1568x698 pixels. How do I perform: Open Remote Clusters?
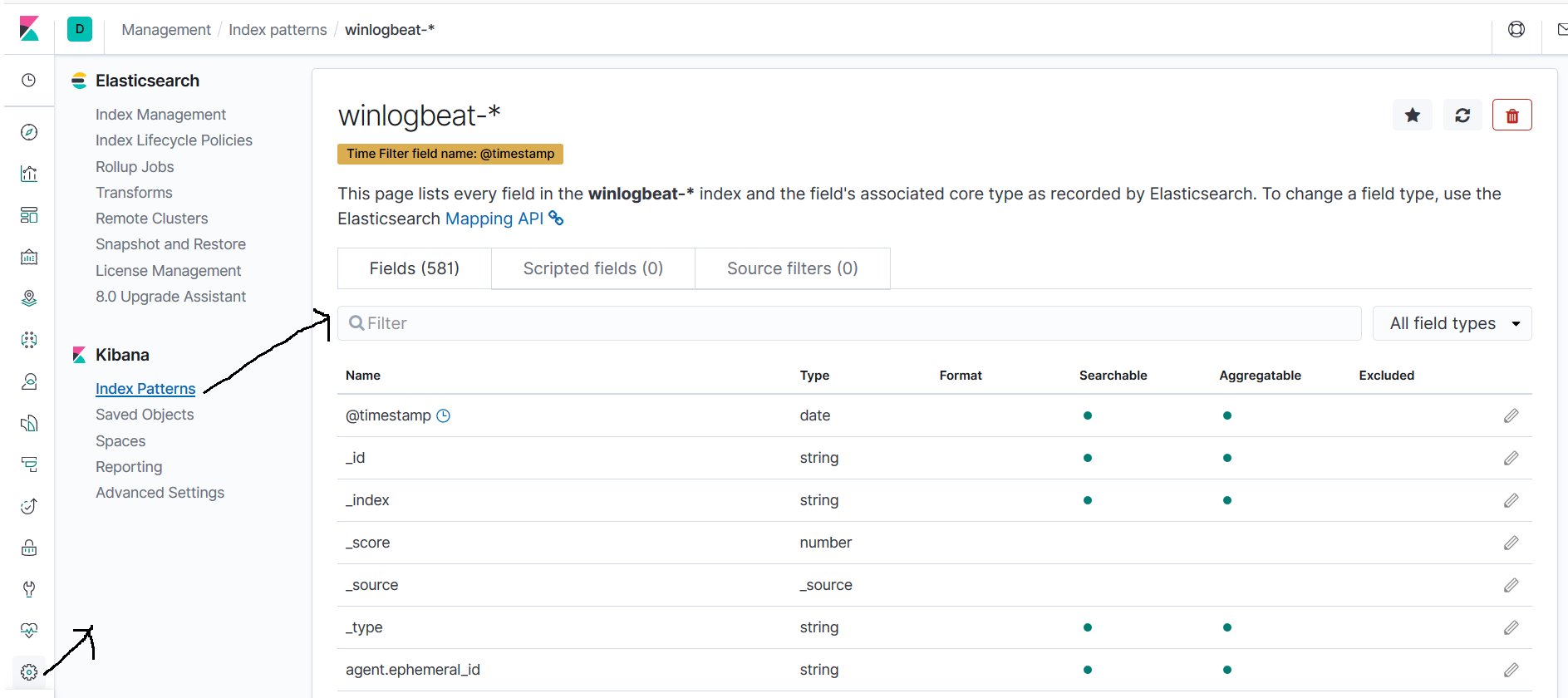pyautogui.click(x=152, y=219)
